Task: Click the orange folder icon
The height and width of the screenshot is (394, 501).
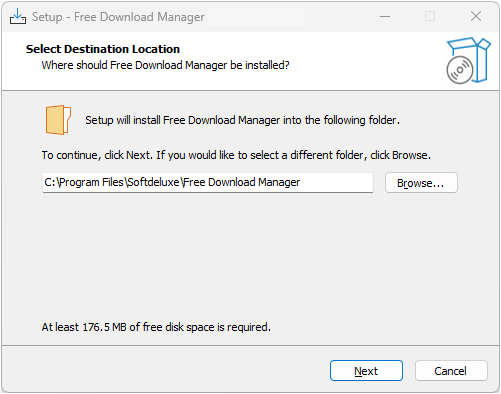Action: coord(58,120)
